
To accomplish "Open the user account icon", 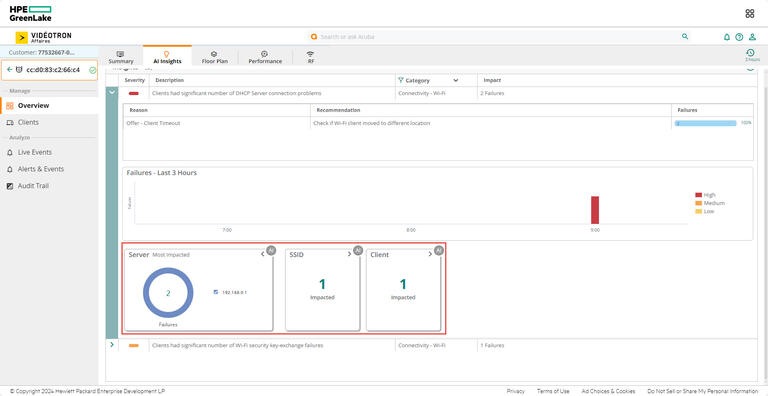I will click(752, 37).
